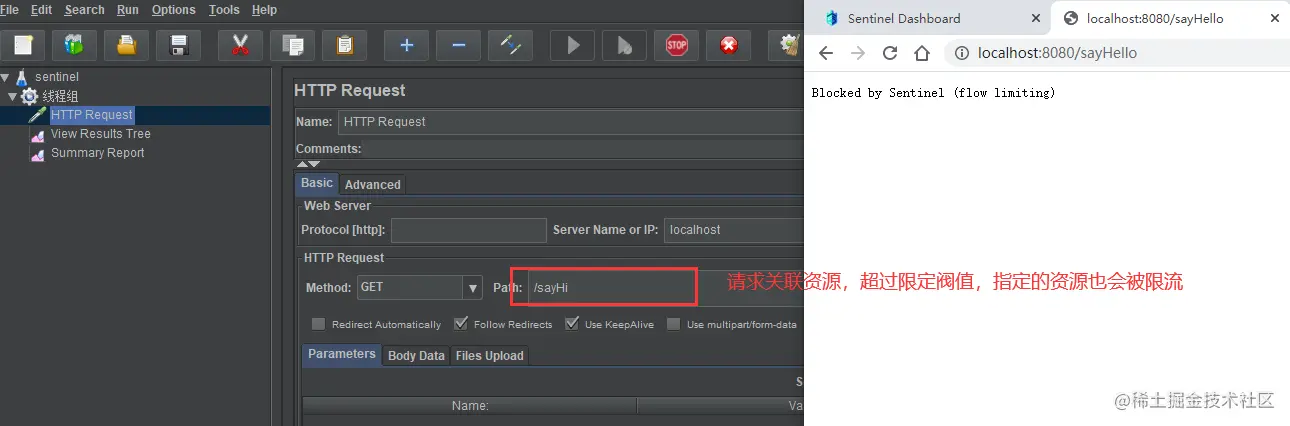Click the Name field containing HTTP Request

(x=570, y=122)
